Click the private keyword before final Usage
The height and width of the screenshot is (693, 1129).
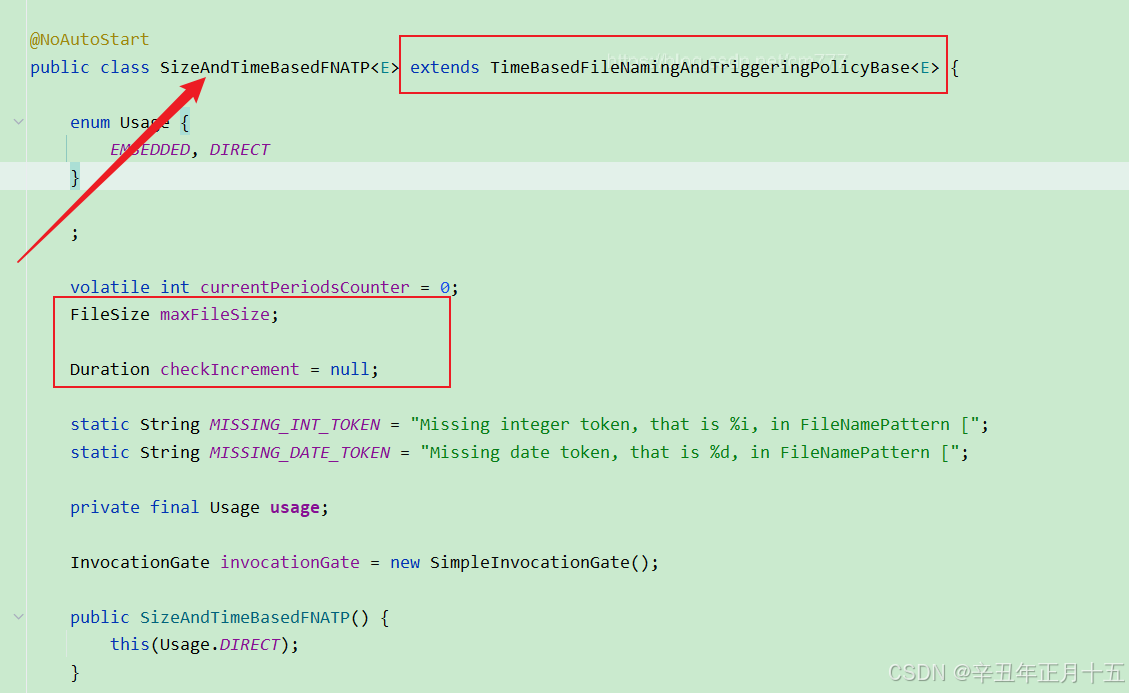pyautogui.click(x=104, y=508)
